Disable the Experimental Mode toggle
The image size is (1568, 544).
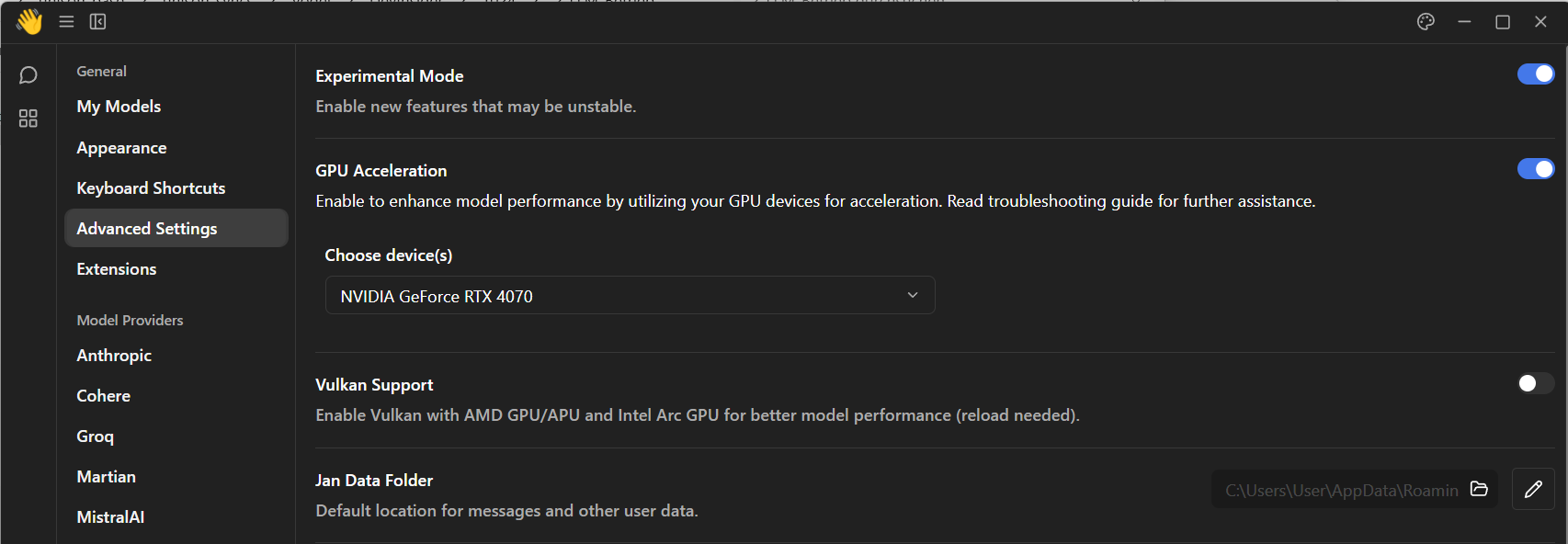tap(1536, 74)
